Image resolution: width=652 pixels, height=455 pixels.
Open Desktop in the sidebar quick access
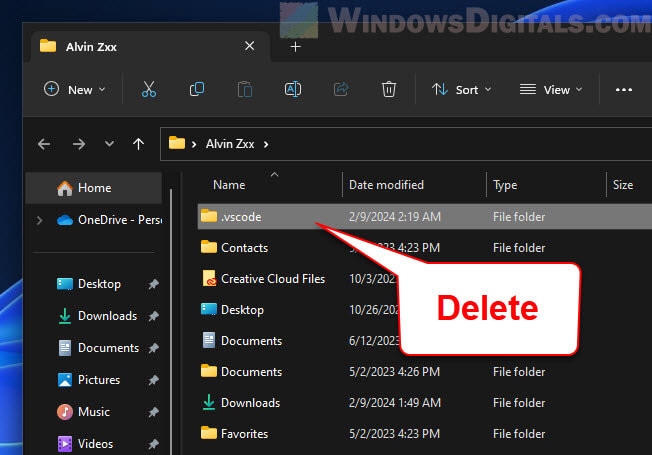(99, 284)
